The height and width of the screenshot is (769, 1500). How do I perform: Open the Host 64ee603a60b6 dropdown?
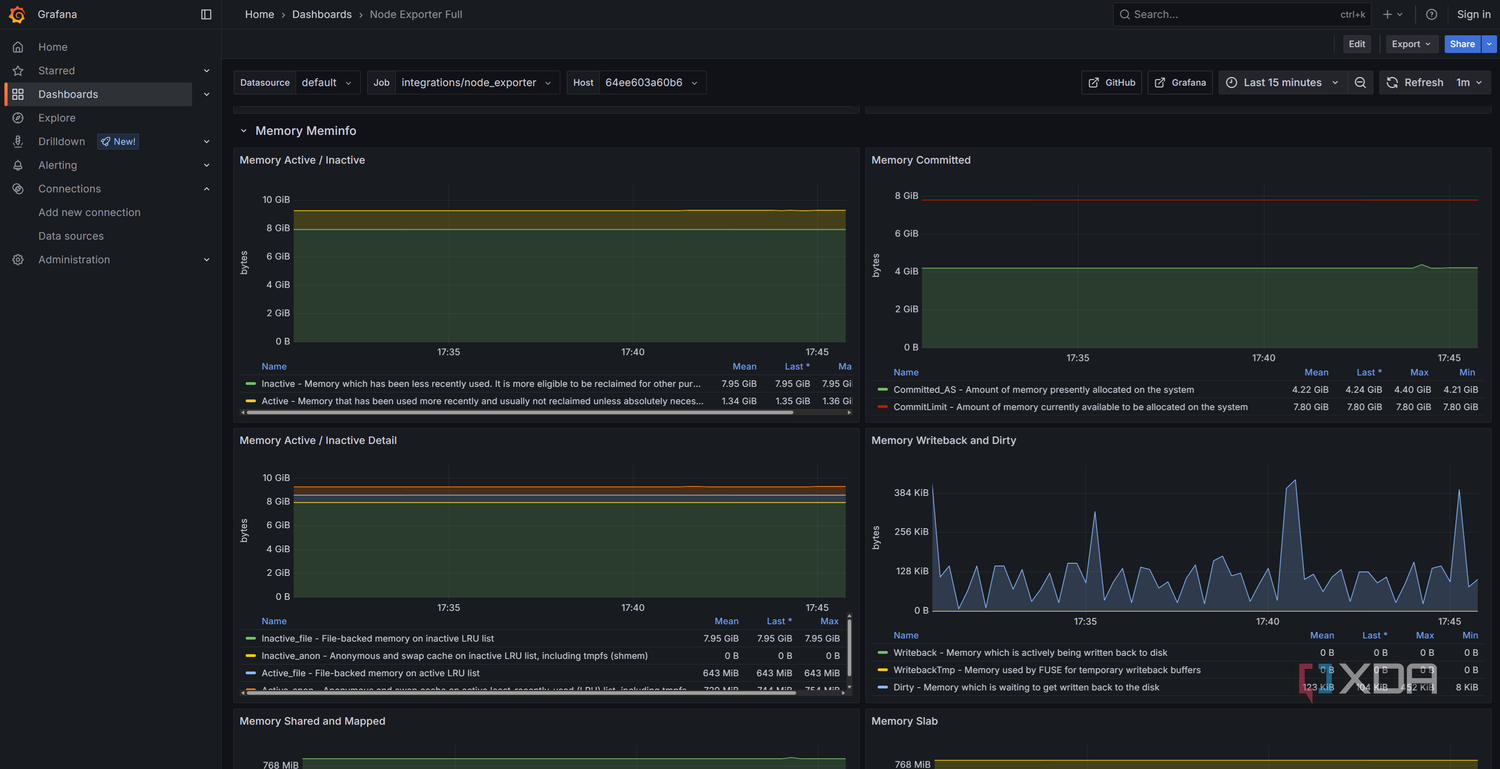pos(652,83)
